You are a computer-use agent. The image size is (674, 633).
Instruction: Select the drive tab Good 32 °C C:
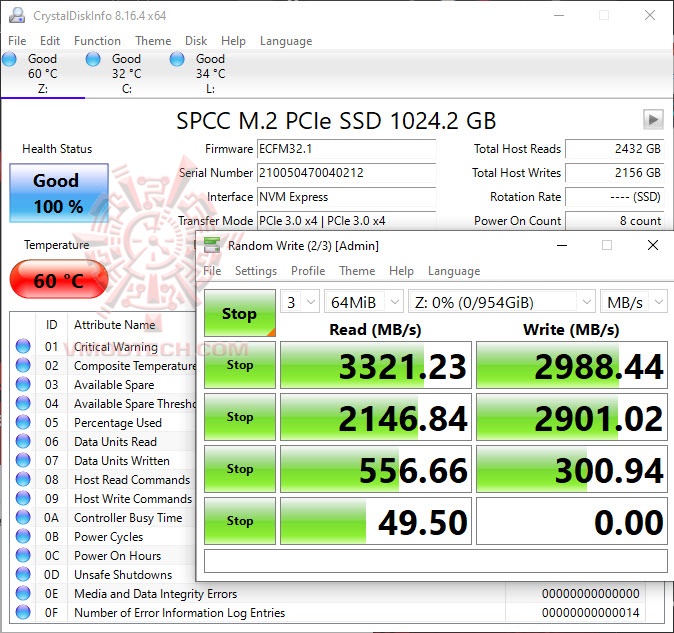pyautogui.click(x=127, y=73)
